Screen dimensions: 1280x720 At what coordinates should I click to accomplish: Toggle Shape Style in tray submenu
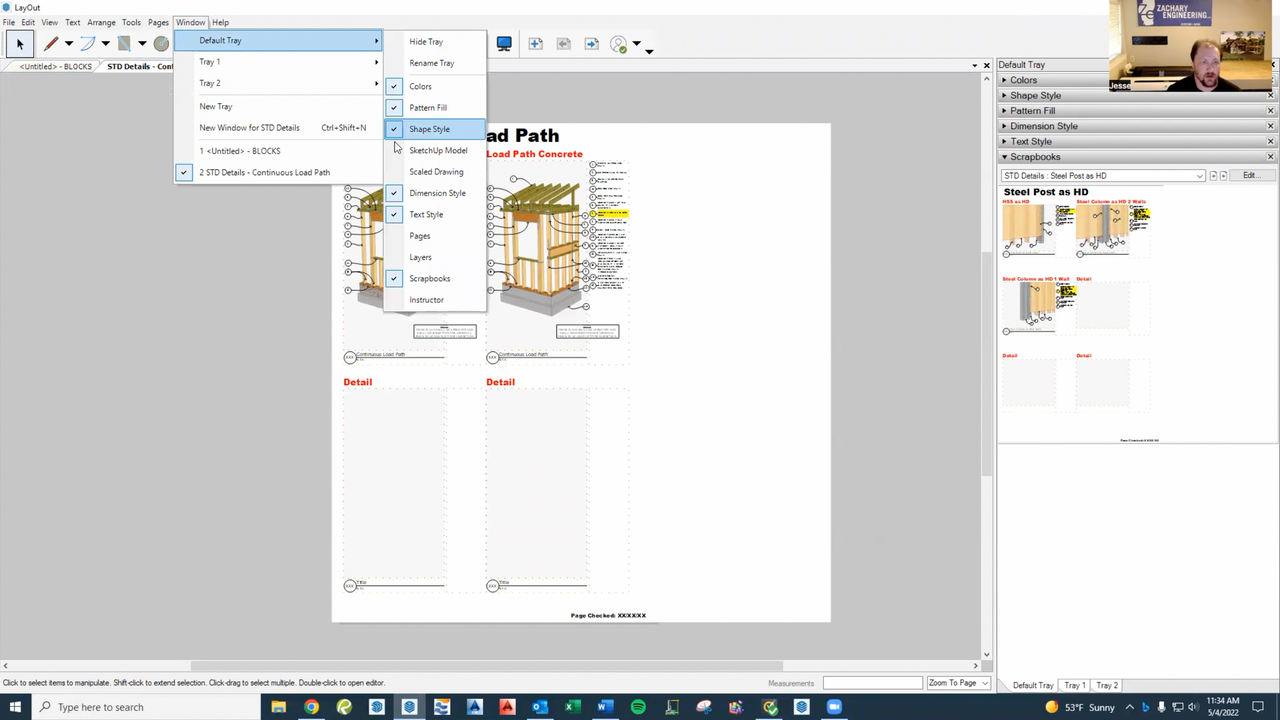coord(435,129)
